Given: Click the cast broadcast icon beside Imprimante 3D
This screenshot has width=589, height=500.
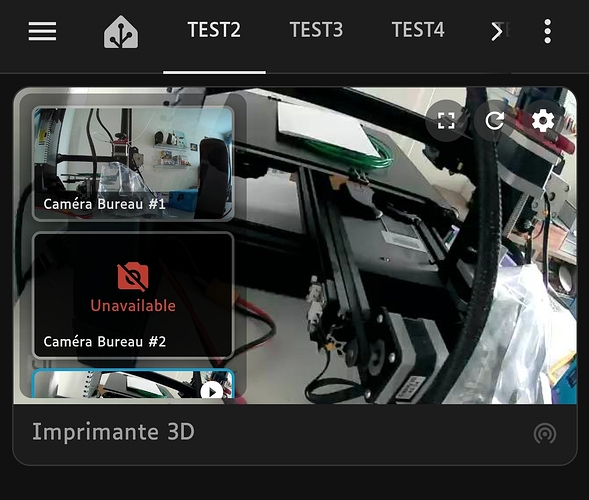Looking at the screenshot, I should click(x=545, y=433).
